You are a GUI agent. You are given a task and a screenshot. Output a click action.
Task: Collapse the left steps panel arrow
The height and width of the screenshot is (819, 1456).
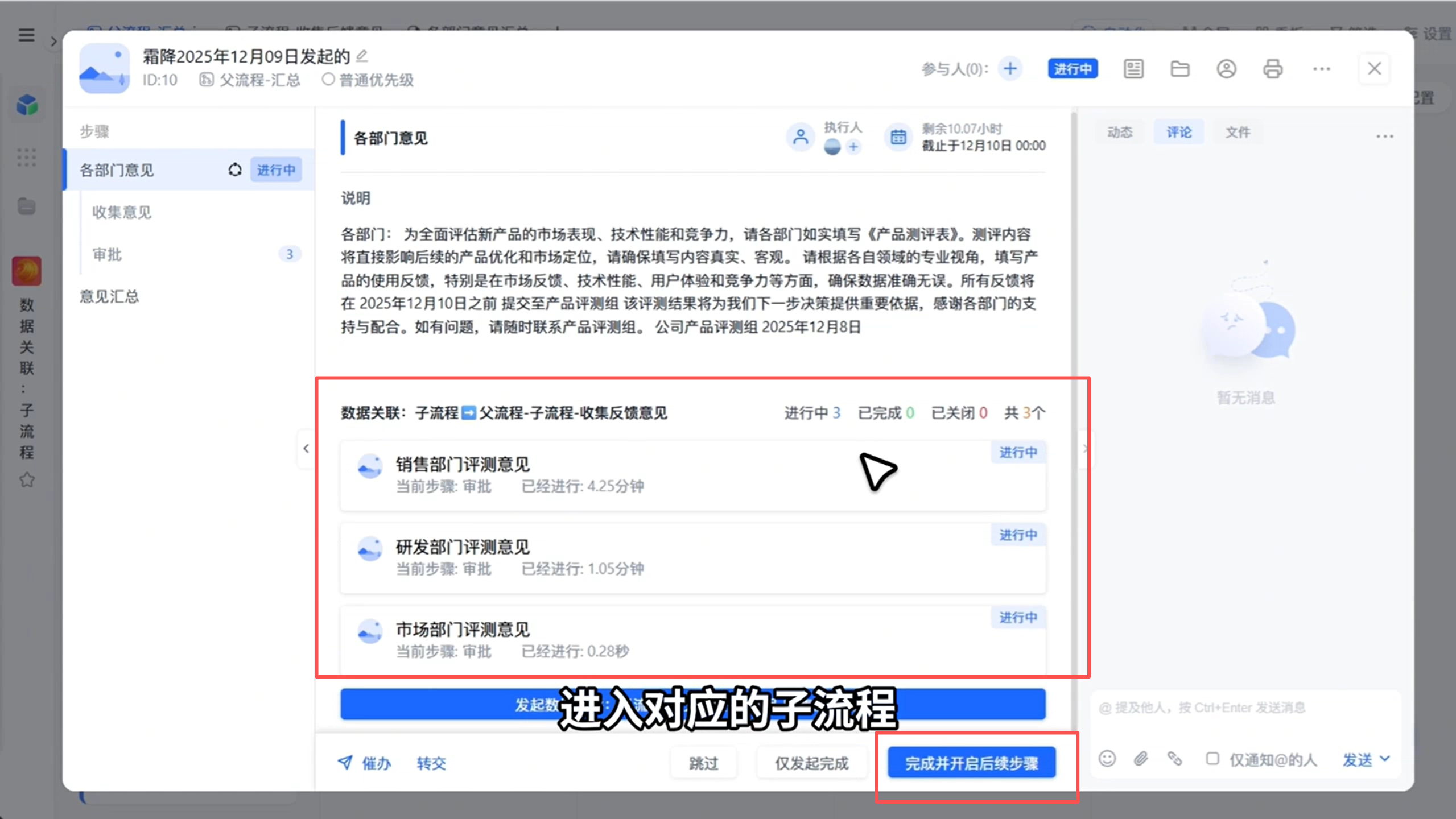pyautogui.click(x=306, y=449)
